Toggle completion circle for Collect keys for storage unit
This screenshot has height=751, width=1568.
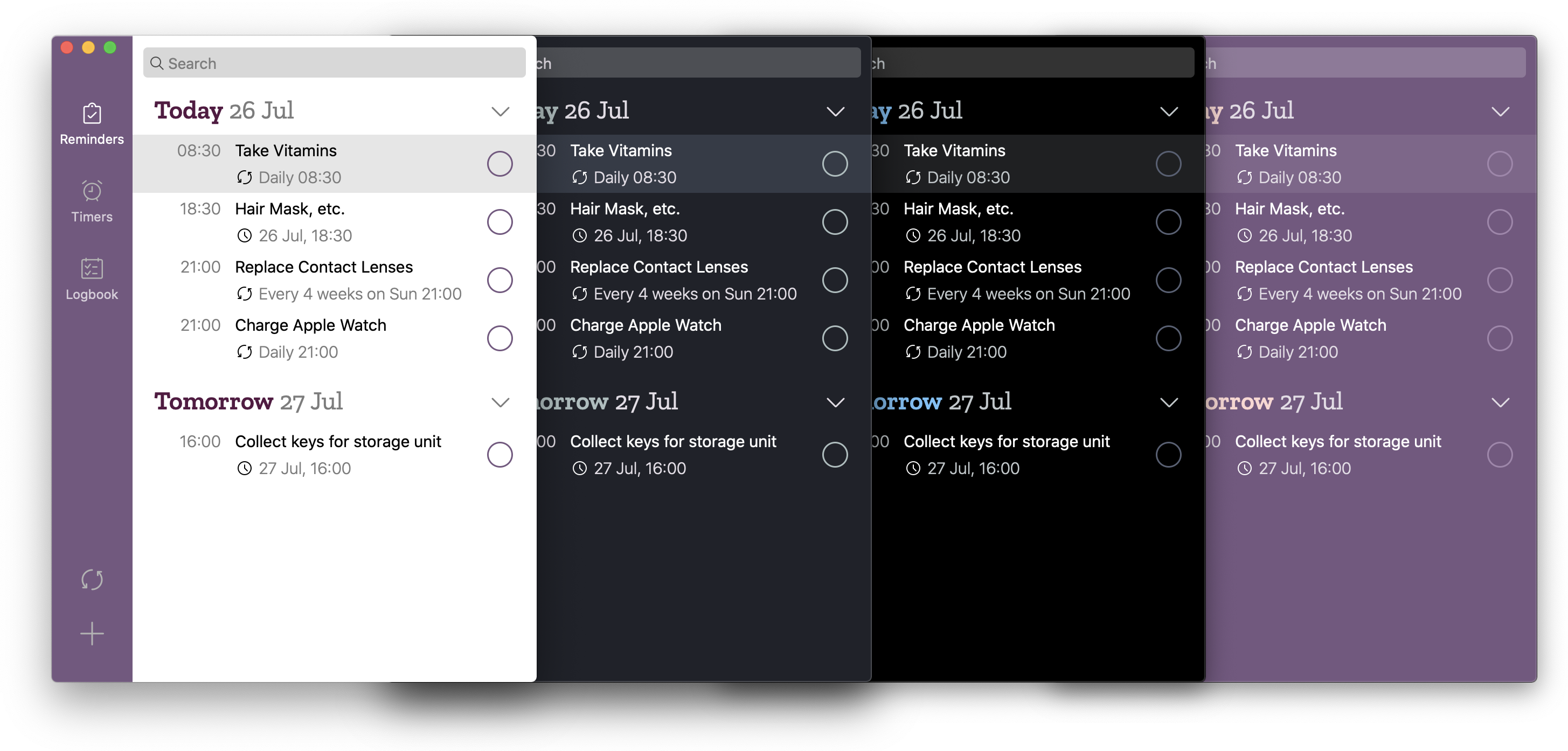pos(500,454)
